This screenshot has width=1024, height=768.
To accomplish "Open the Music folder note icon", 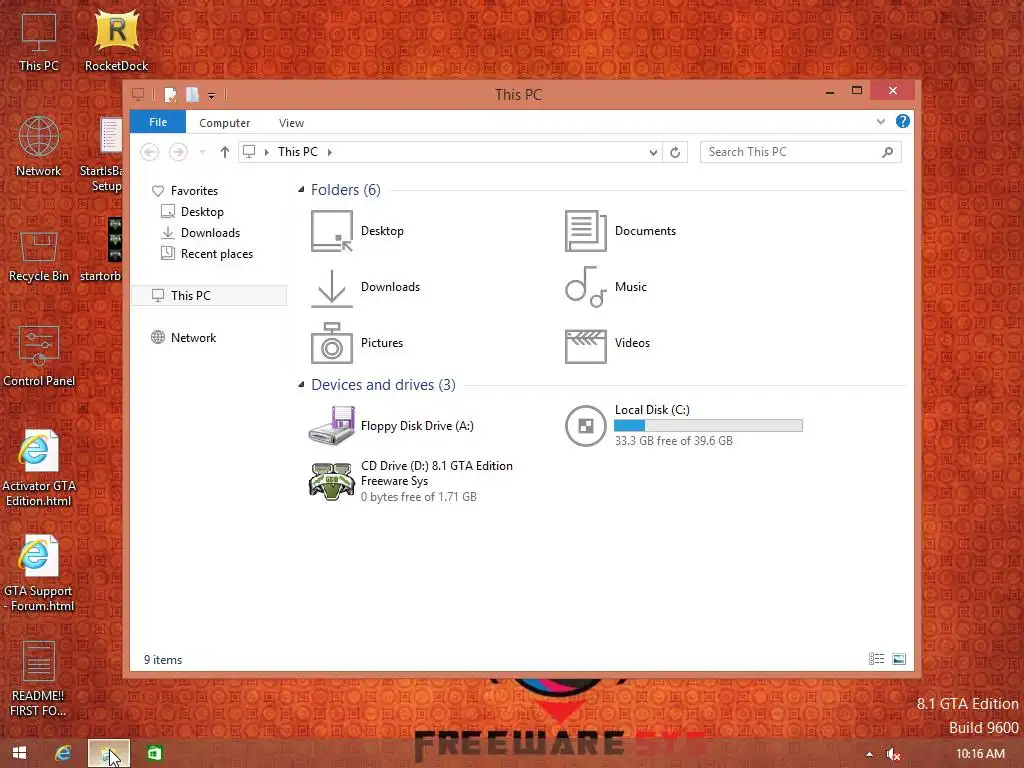I will coord(585,287).
